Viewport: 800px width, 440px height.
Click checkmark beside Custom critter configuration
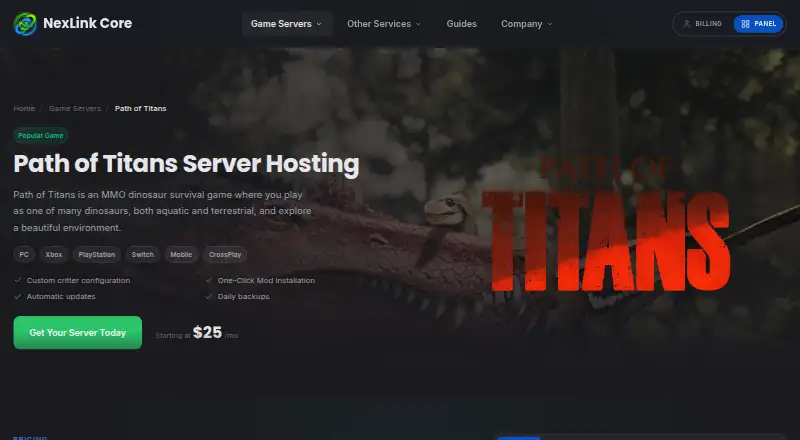coord(18,280)
